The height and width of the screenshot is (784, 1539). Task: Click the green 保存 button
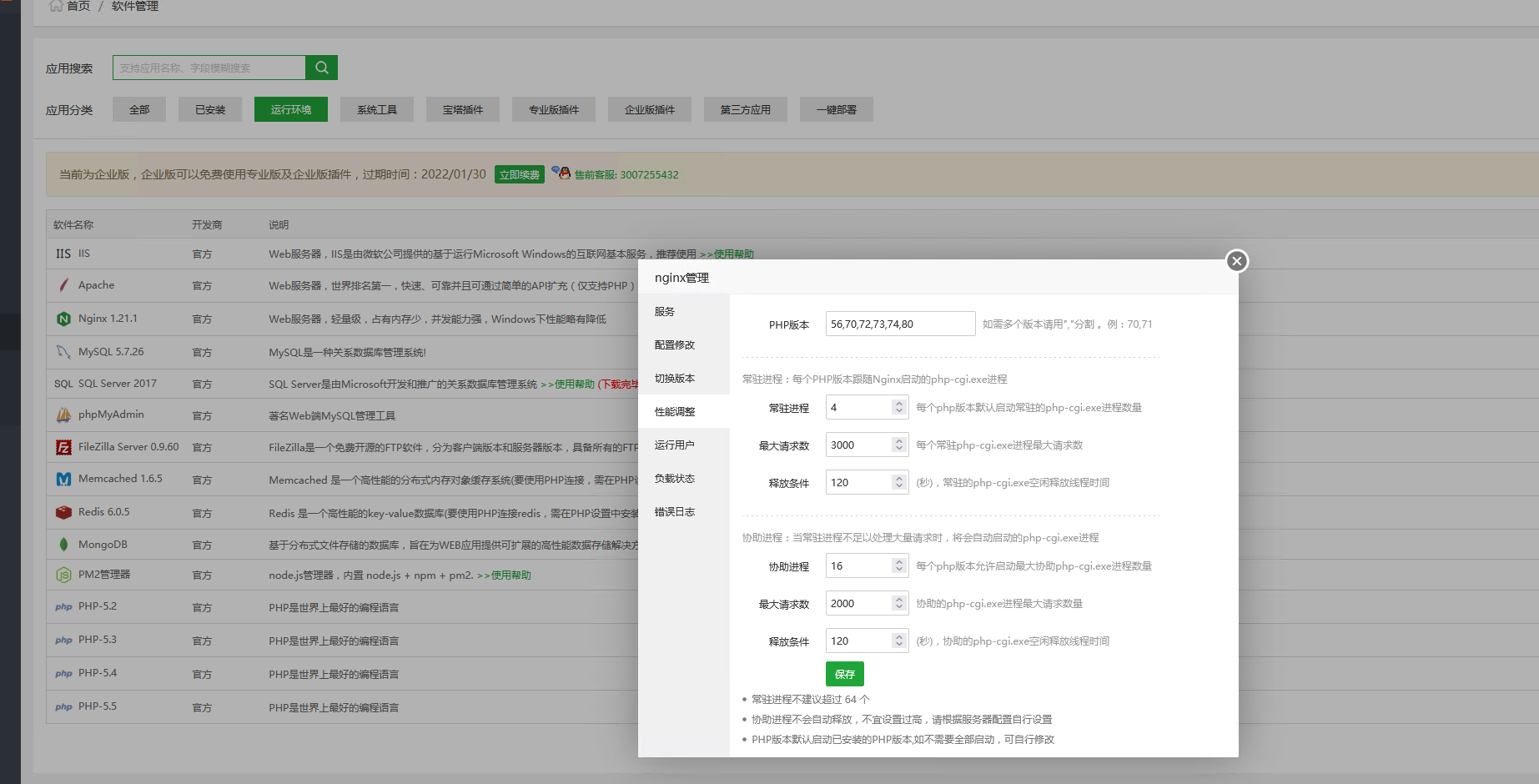click(x=844, y=674)
